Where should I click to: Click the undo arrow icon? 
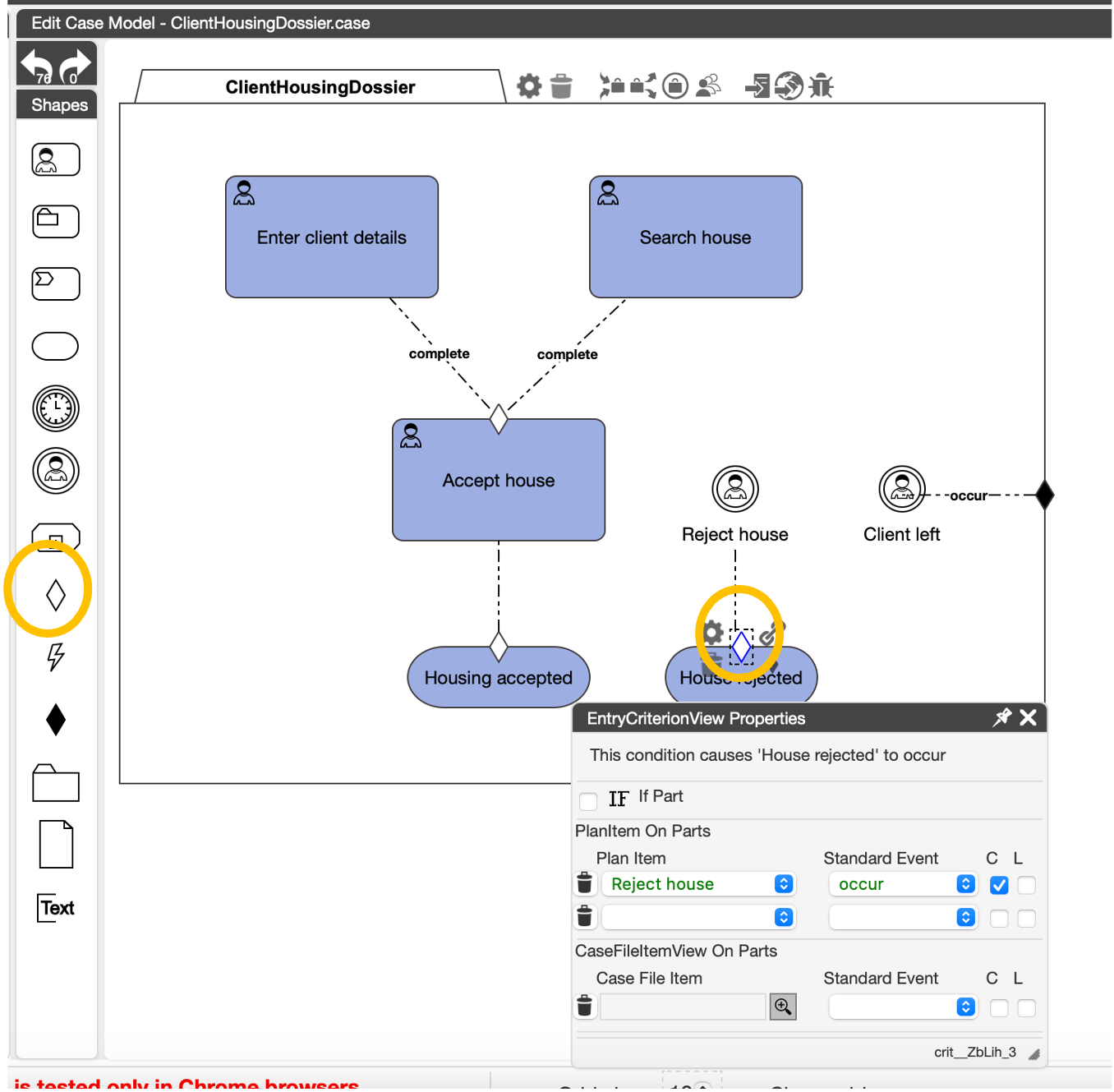(x=36, y=64)
